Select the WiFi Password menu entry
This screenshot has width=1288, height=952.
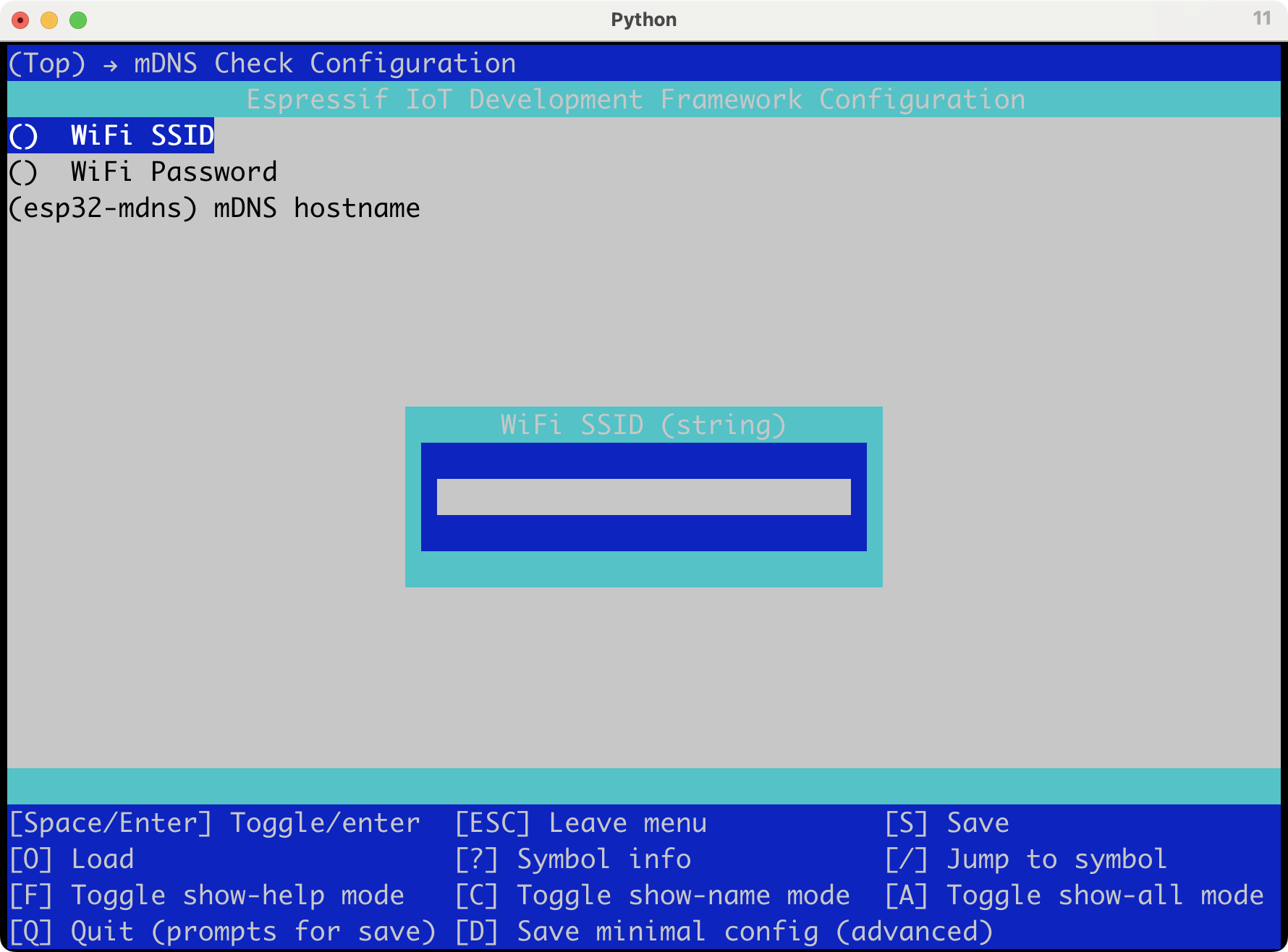tap(143, 171)
